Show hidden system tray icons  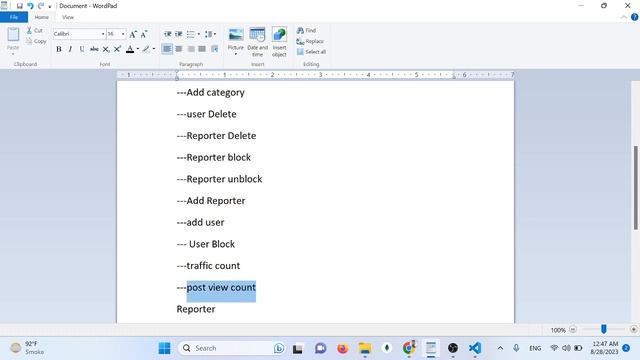[x=500, y=348]
